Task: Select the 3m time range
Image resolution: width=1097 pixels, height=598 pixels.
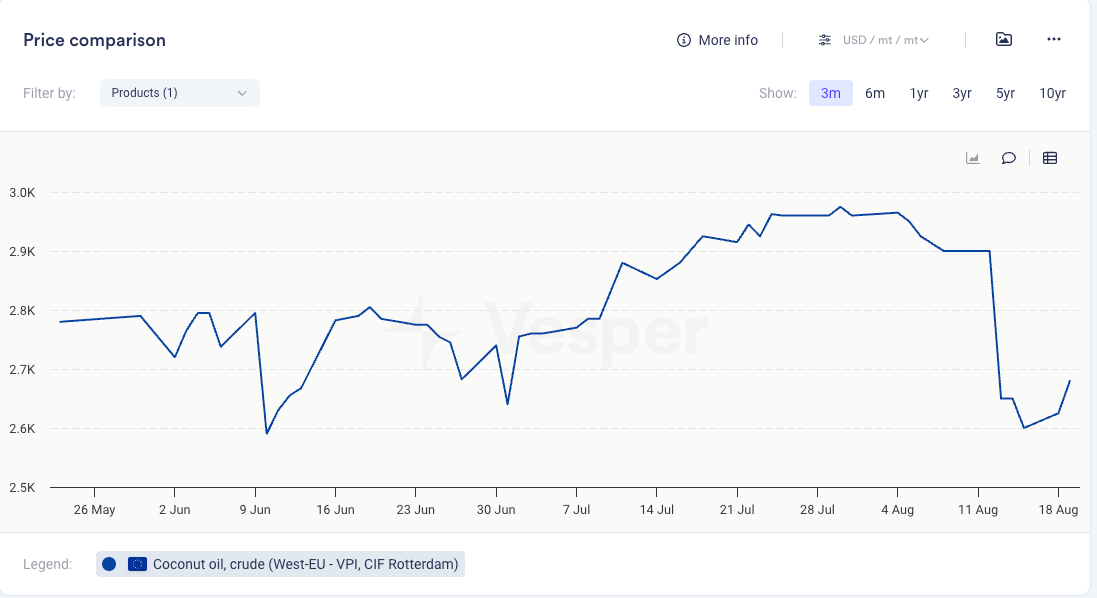Action: tap(830, 93)
